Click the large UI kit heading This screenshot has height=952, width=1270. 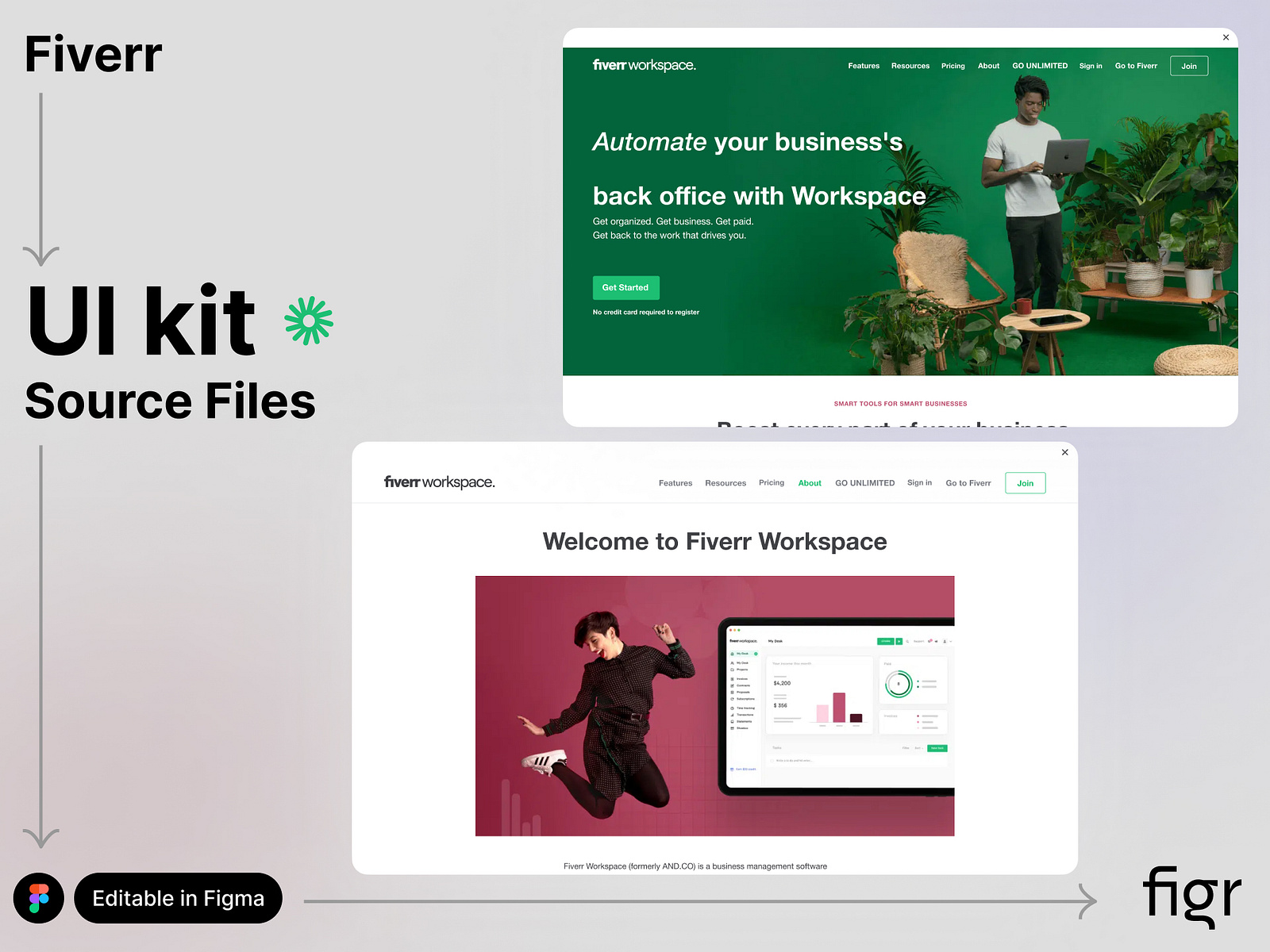coord(142,321)
